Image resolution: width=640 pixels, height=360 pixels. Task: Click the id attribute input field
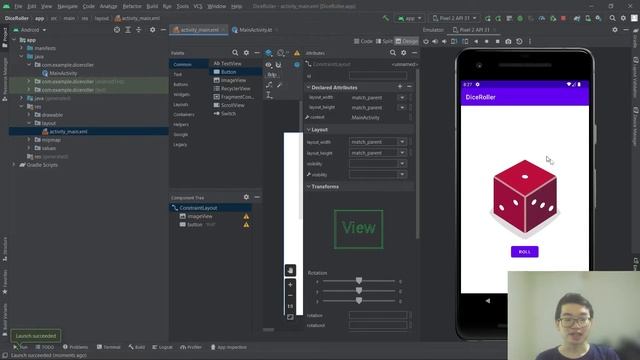(378, 76)
